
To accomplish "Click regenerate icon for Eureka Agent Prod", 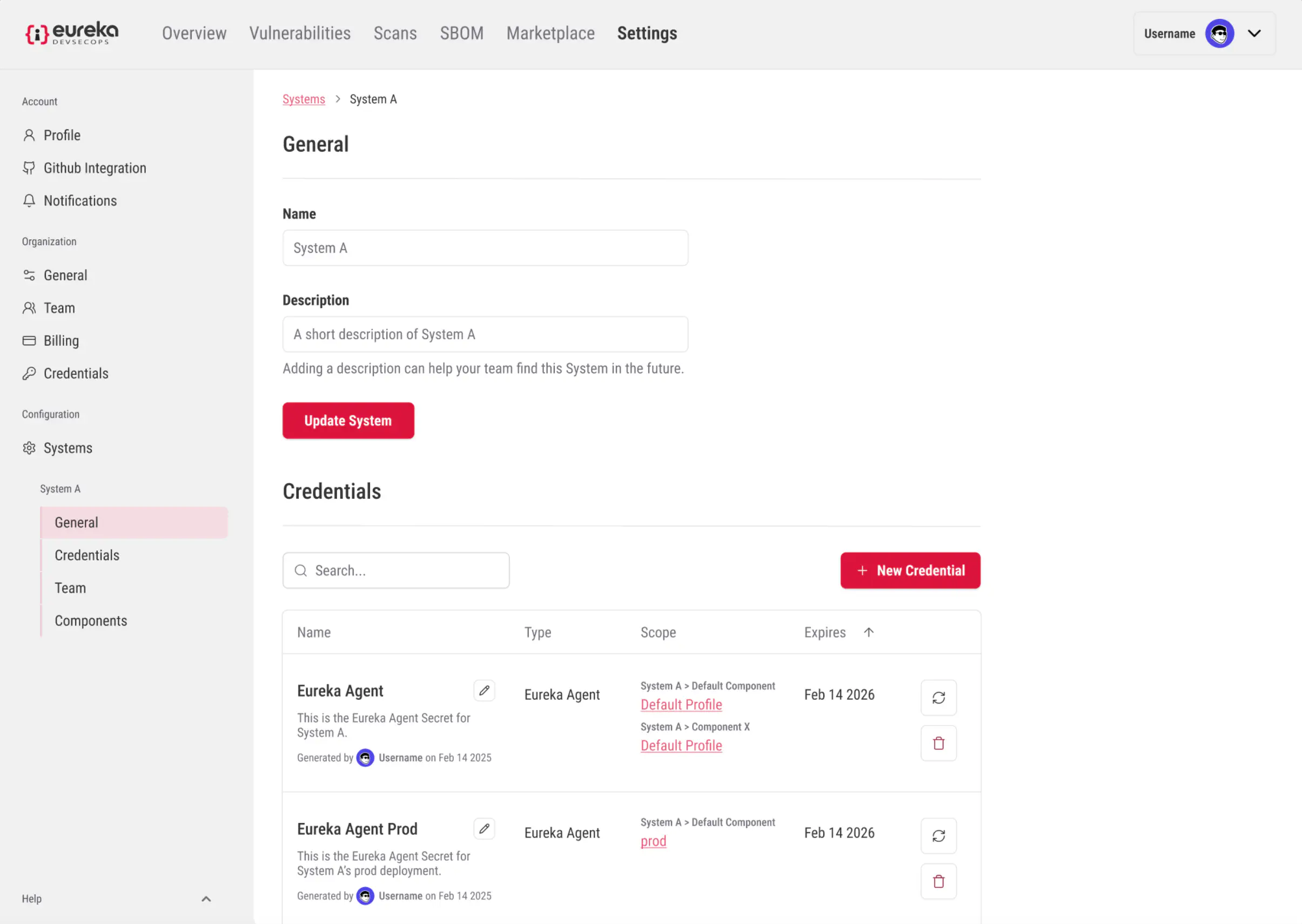I will click(938, 836).
